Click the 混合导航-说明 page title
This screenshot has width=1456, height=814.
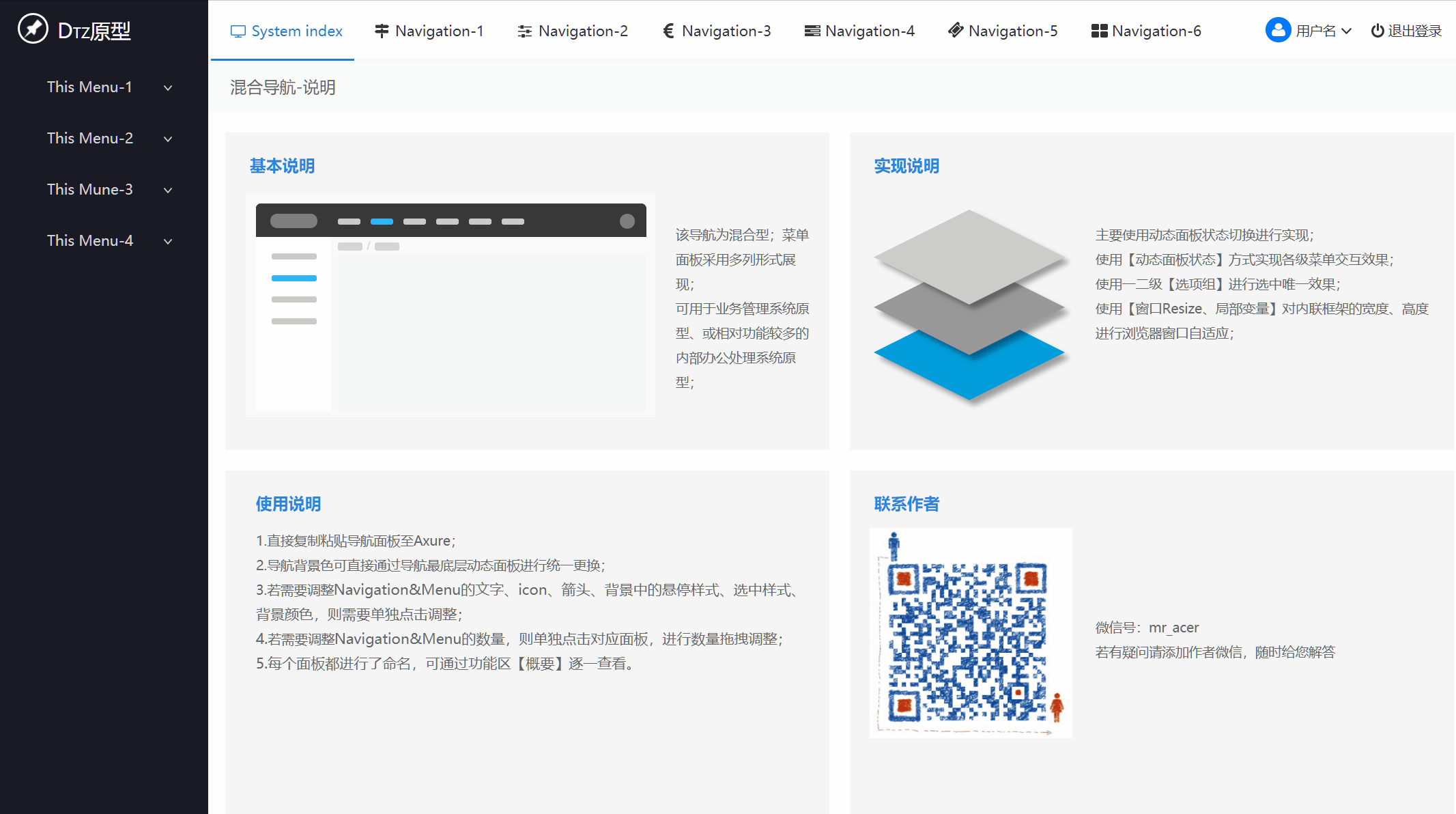coord(283,87)
